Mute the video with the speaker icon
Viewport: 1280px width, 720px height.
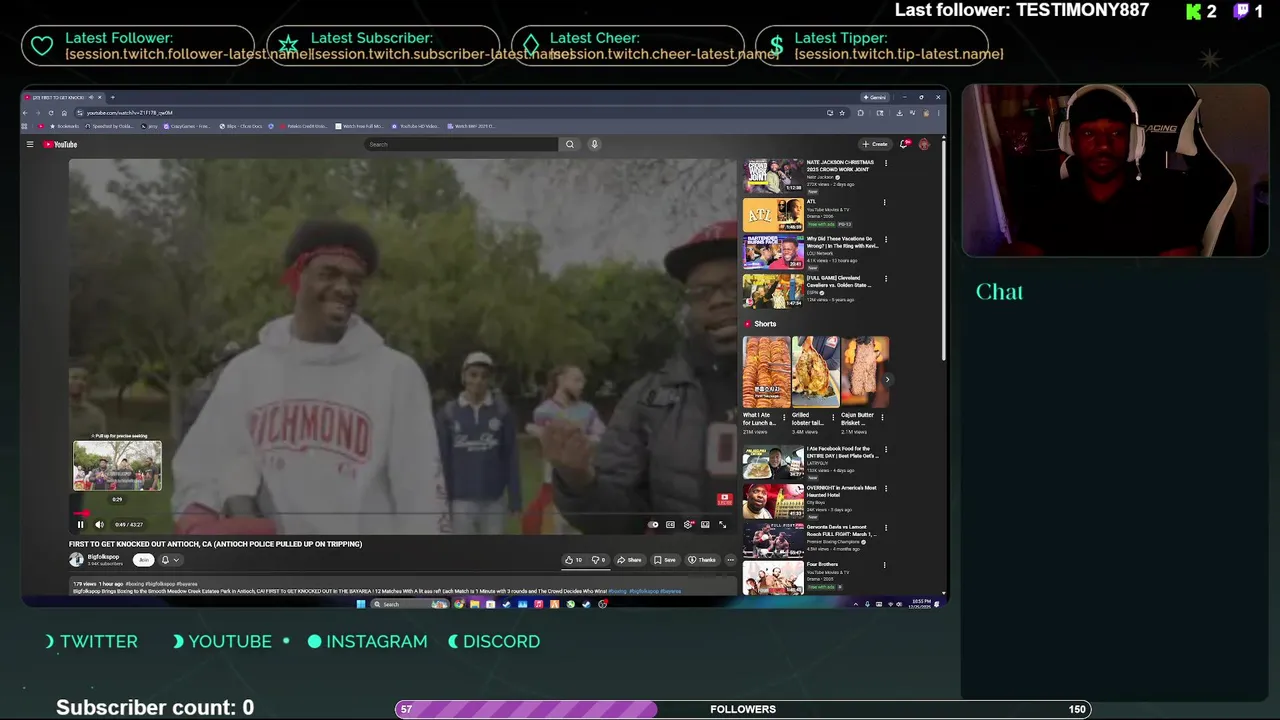(99, 524)
